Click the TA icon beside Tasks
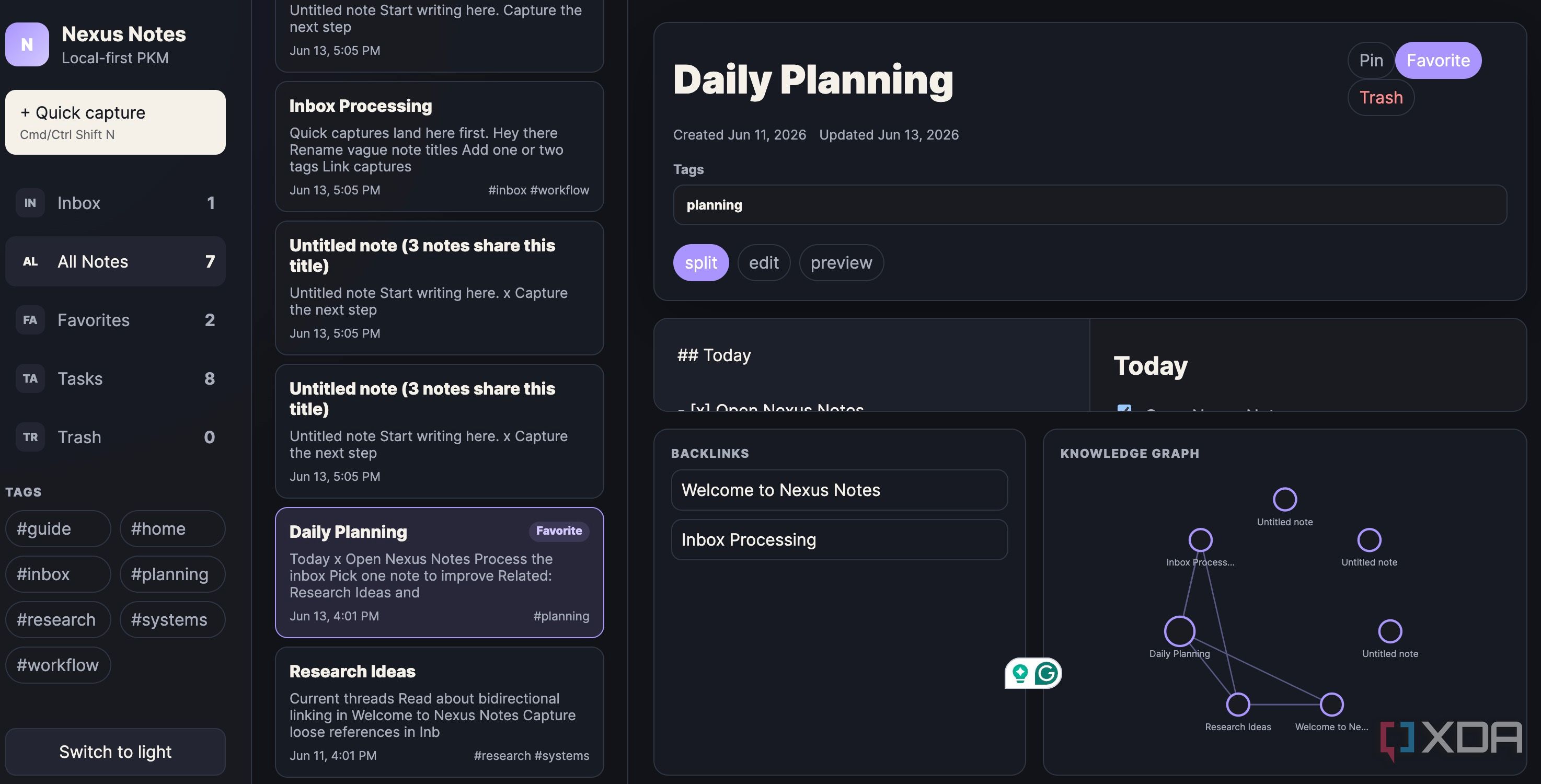This screenshot has height=784, width=1541. (30, 378)
